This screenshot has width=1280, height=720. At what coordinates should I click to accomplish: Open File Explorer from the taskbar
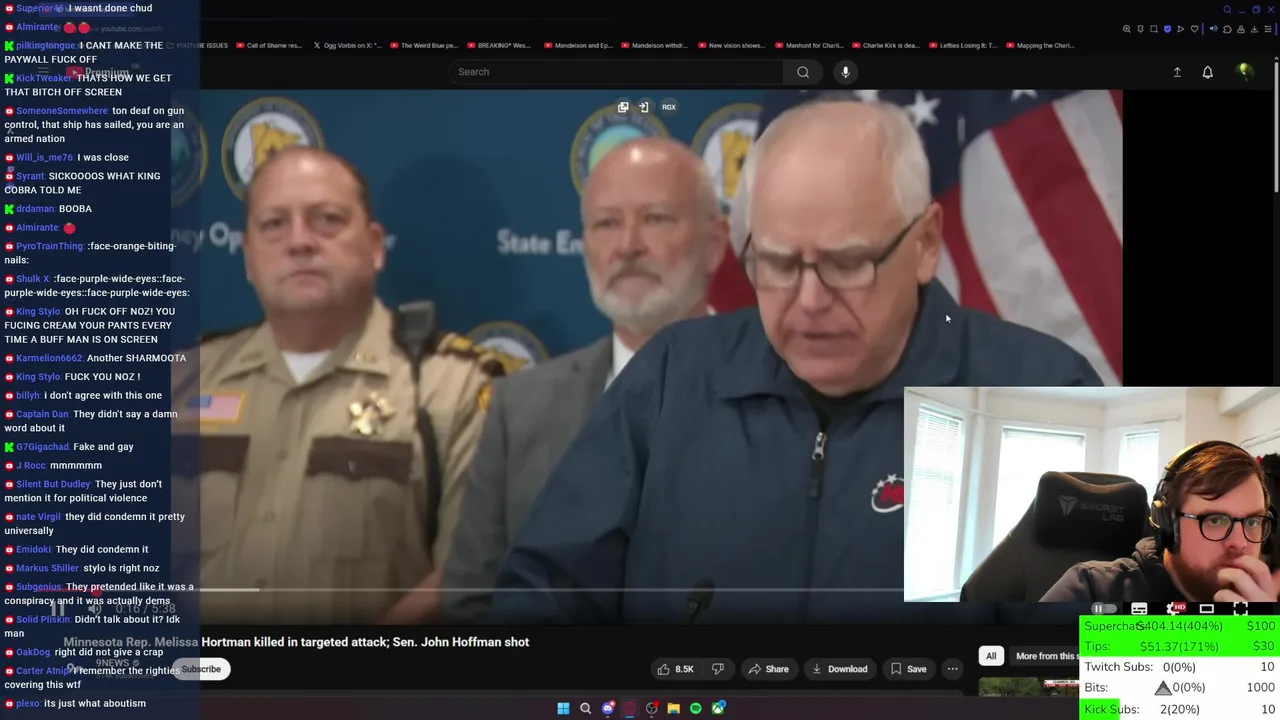click(674, 708)
